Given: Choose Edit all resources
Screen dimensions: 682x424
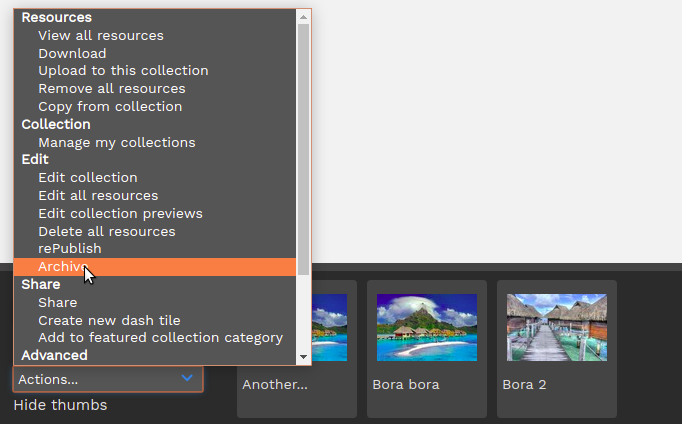Looking at the screenshot, I should coord(98,195).
